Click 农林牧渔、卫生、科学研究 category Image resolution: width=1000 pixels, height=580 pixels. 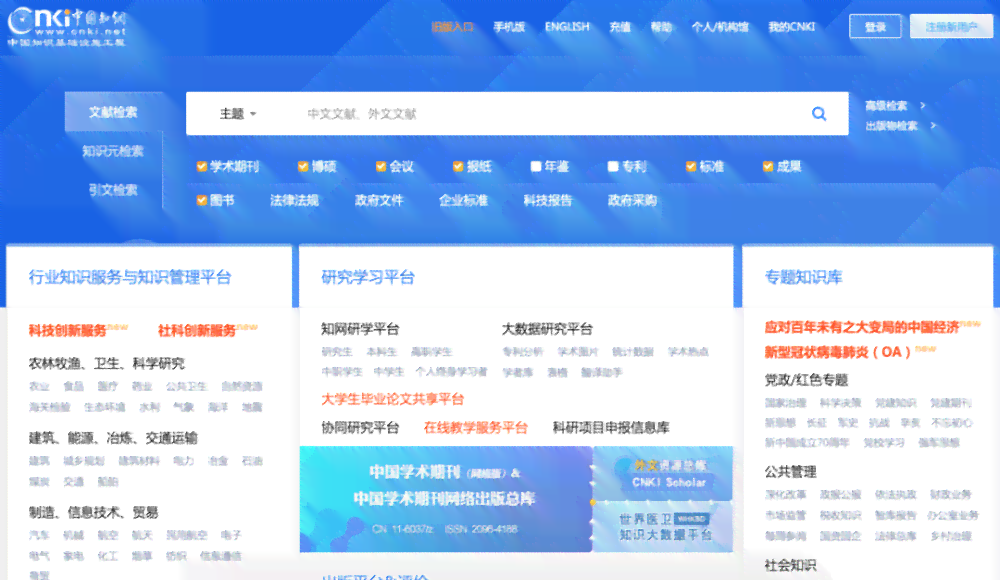tap(107, 363)
